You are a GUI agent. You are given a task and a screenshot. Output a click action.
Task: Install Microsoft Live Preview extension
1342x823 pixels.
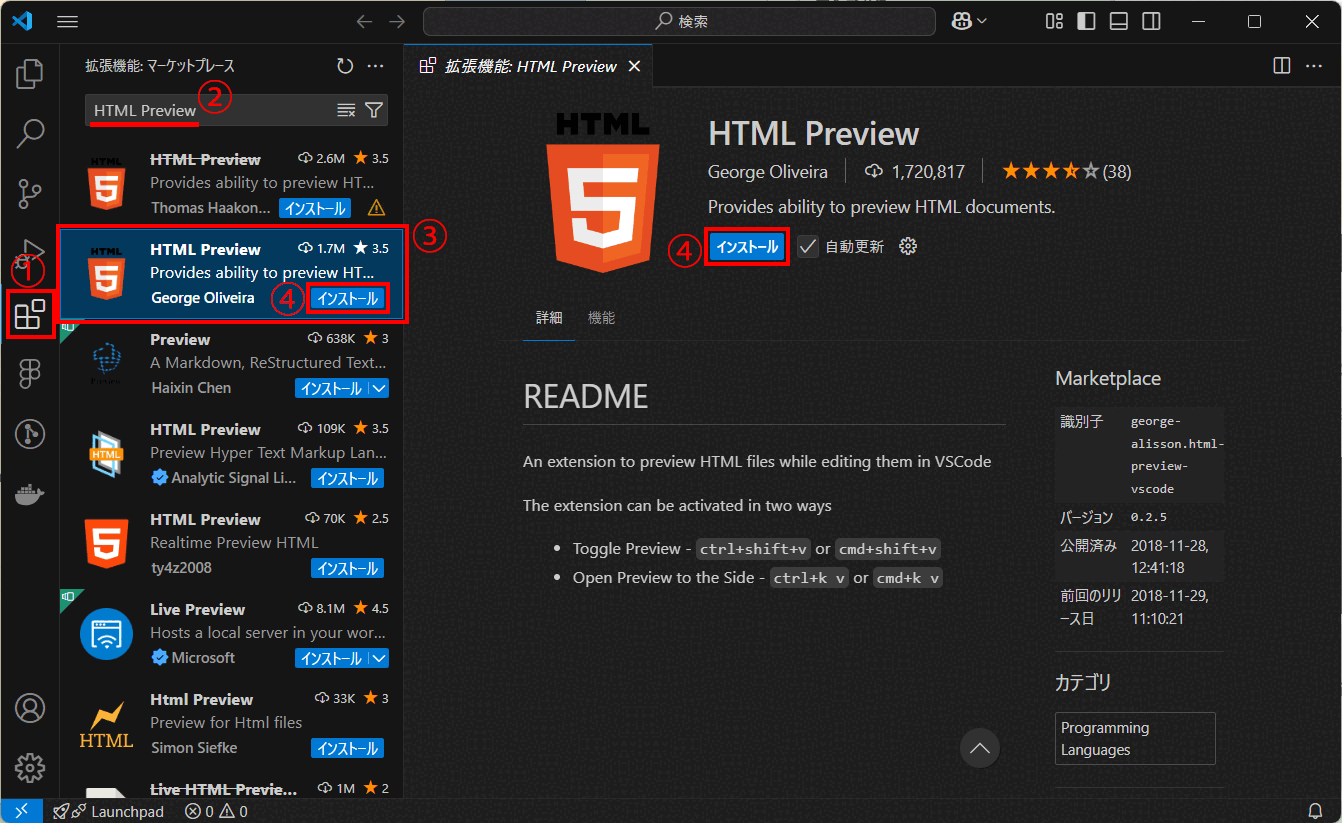click(x=331, y=658)
